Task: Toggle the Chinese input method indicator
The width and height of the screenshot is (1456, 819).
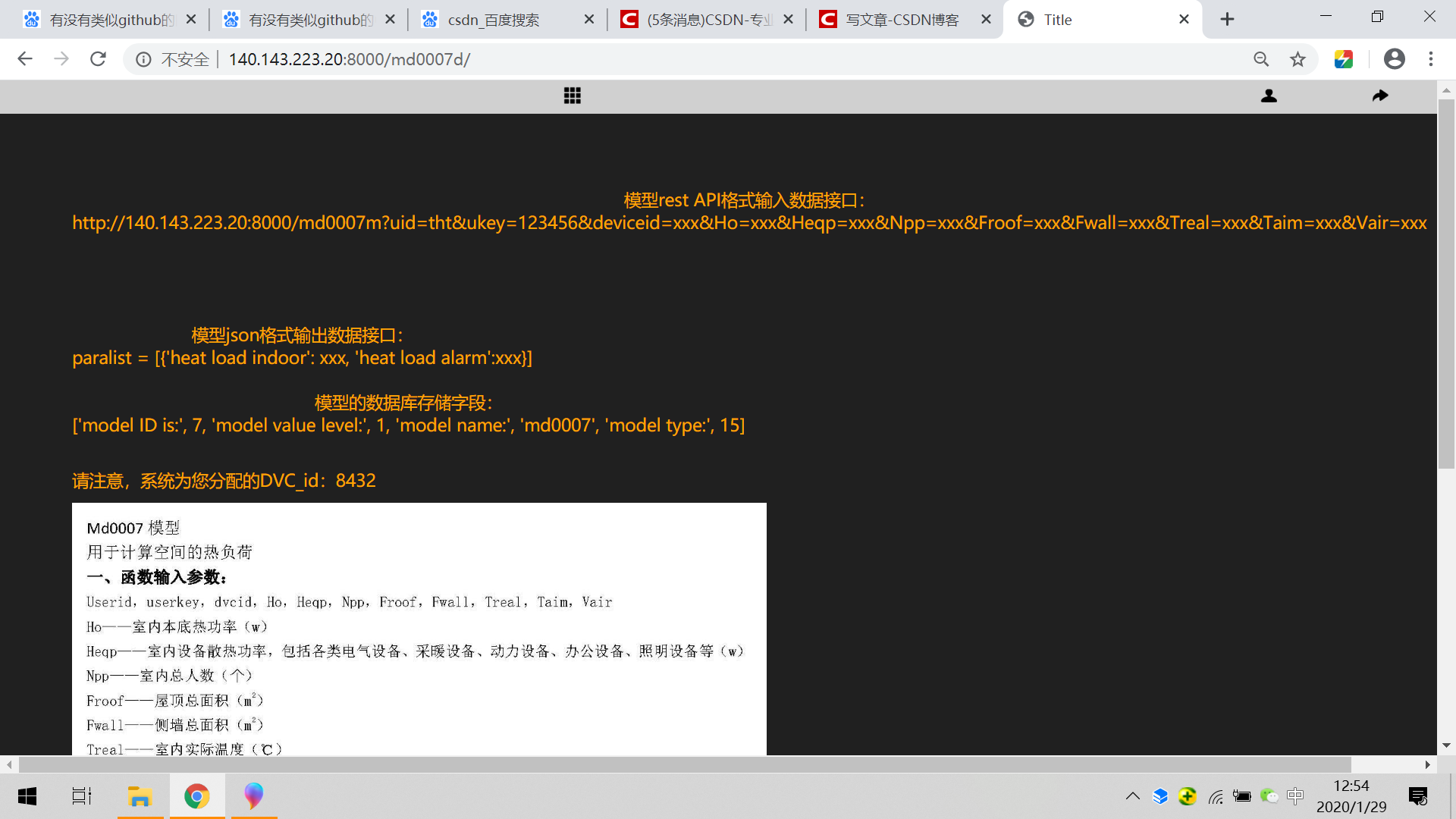Action: pyautogui.click(x=1295, y=796)
